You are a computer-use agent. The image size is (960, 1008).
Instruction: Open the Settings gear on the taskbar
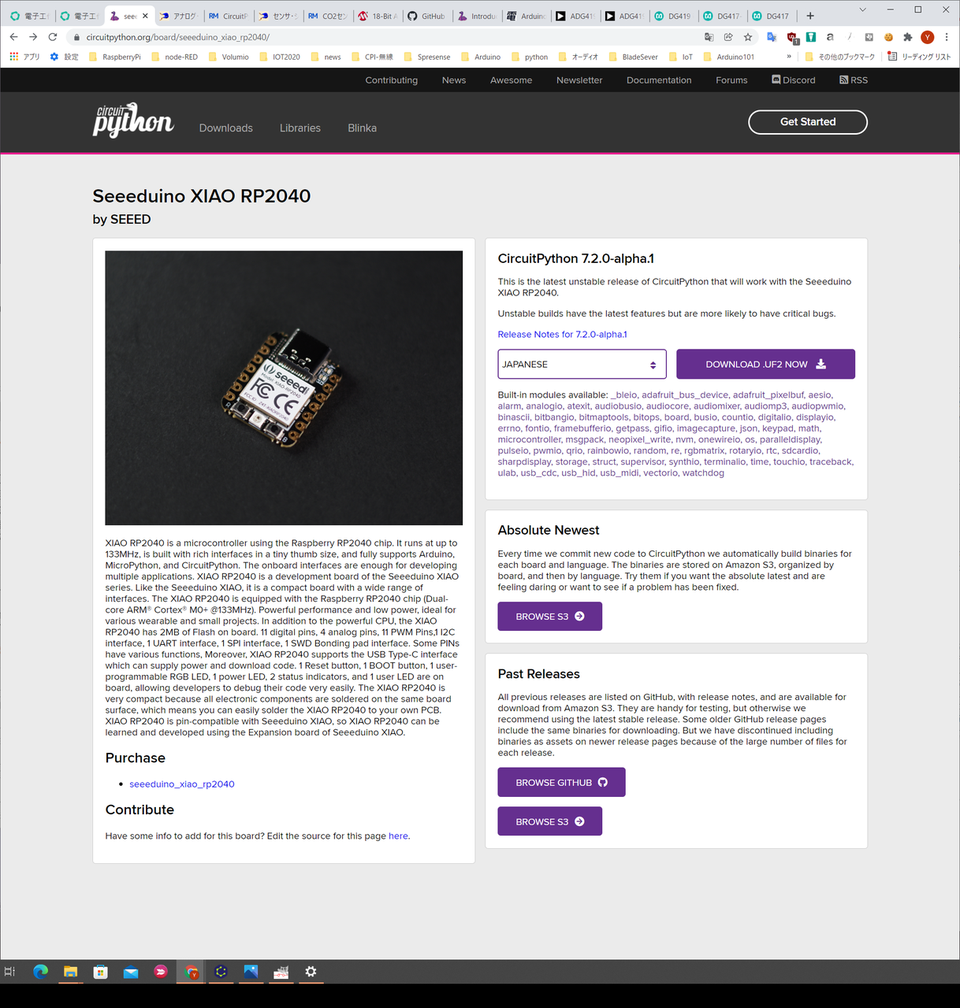click(311, 971)
